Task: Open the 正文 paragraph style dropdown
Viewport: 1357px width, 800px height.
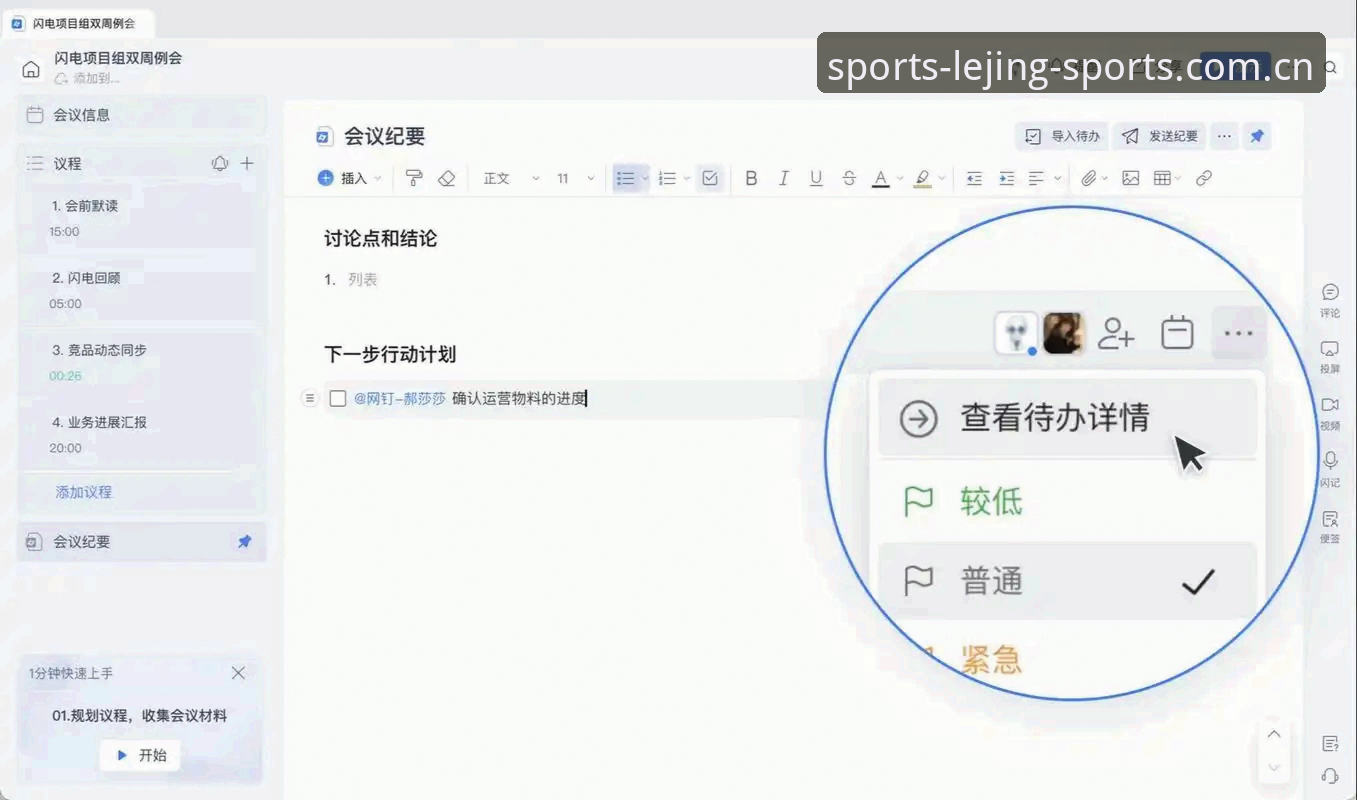Action: (511, 178)
